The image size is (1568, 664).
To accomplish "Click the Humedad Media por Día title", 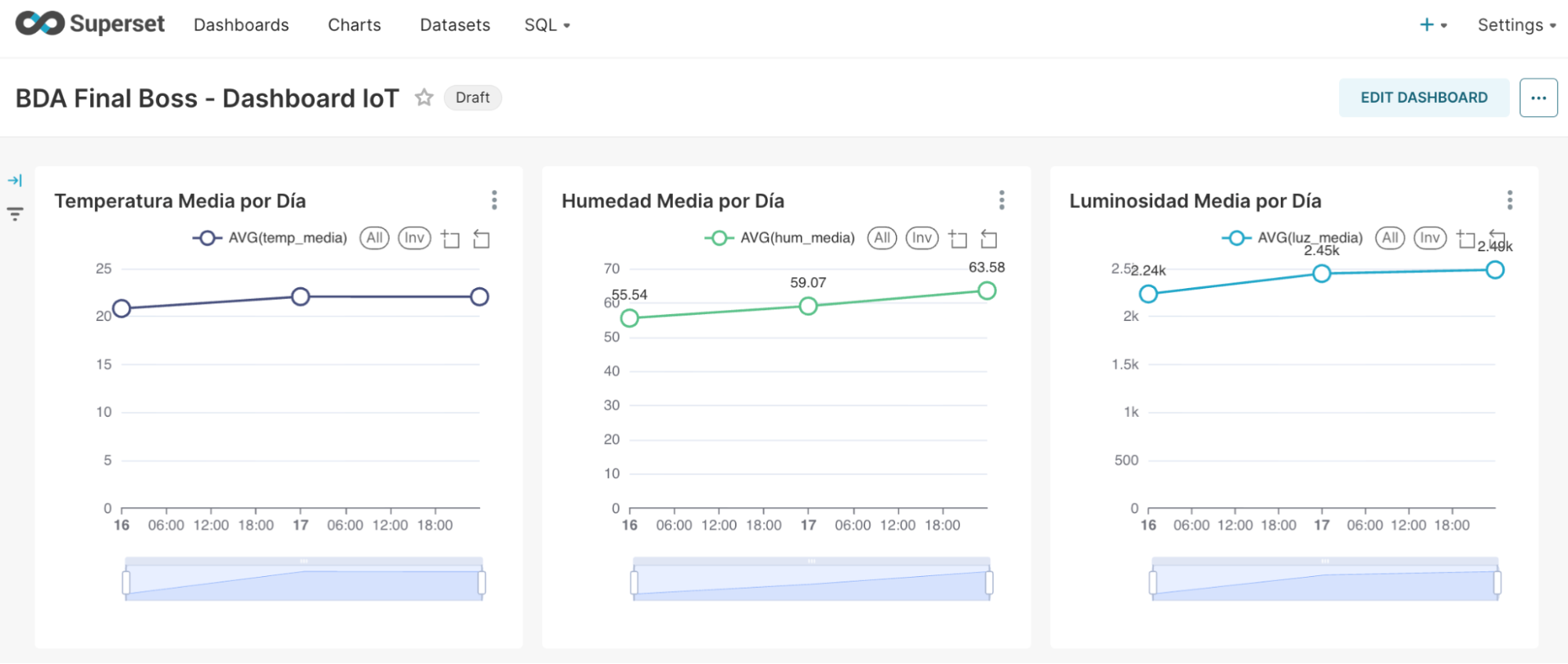I will point(673,201).
